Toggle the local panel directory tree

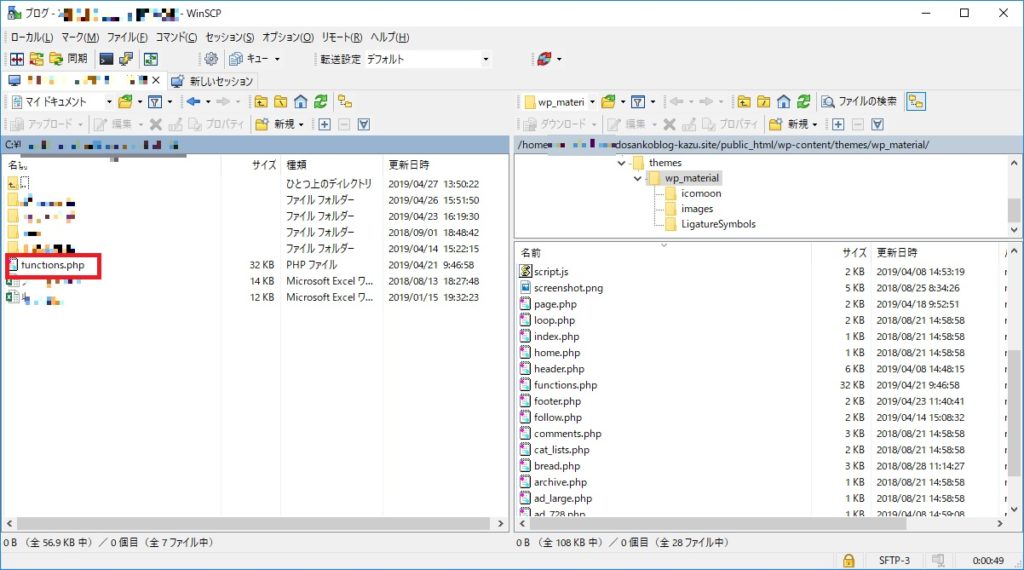pos(345,102)
